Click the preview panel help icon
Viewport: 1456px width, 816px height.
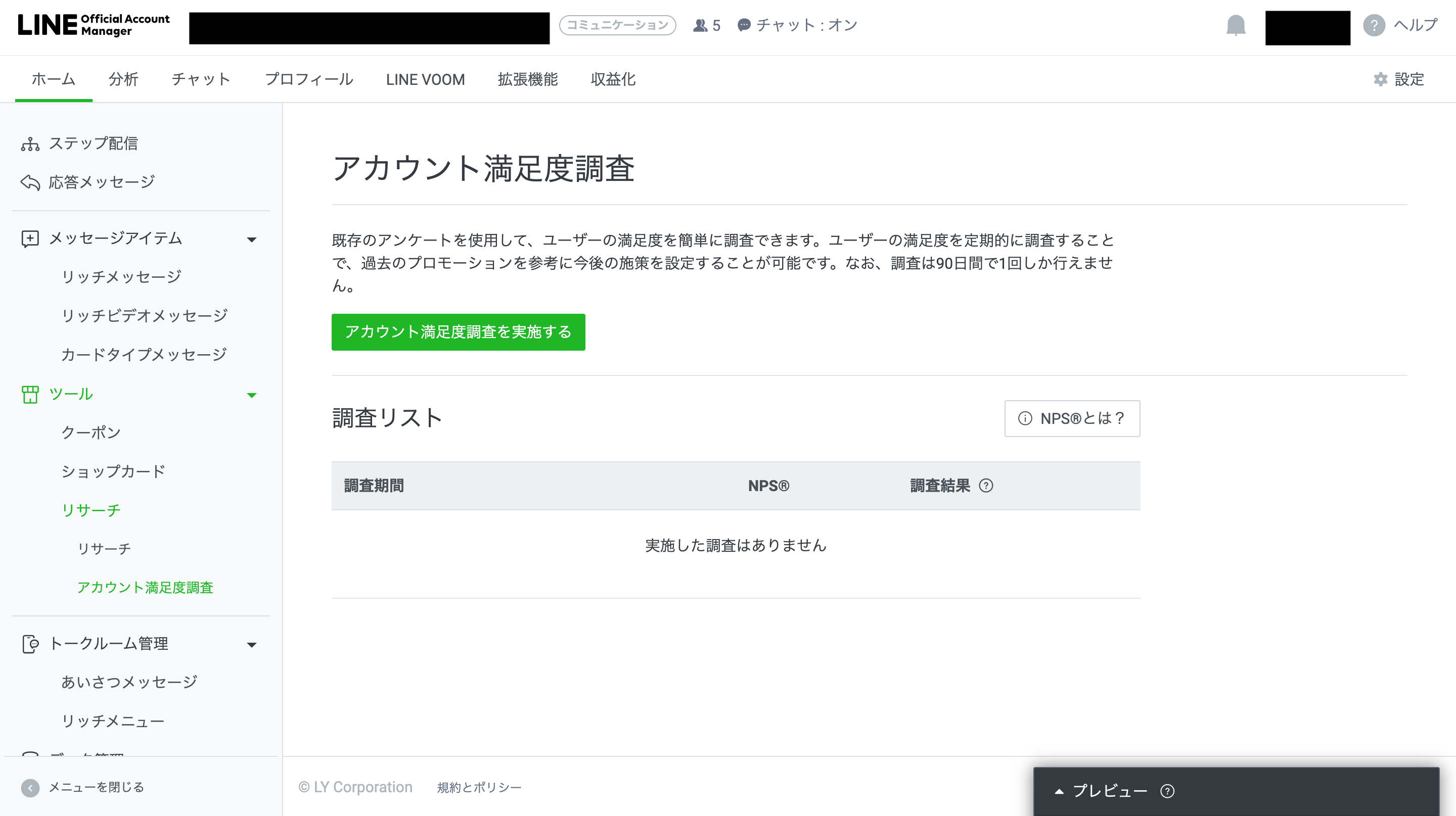(1167, 791)
